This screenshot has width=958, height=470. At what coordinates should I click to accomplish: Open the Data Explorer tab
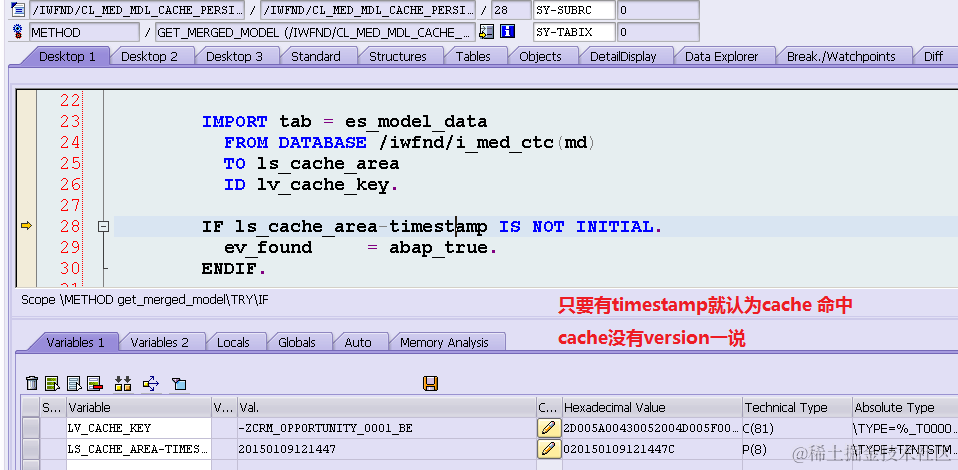(x=722, y=56)
